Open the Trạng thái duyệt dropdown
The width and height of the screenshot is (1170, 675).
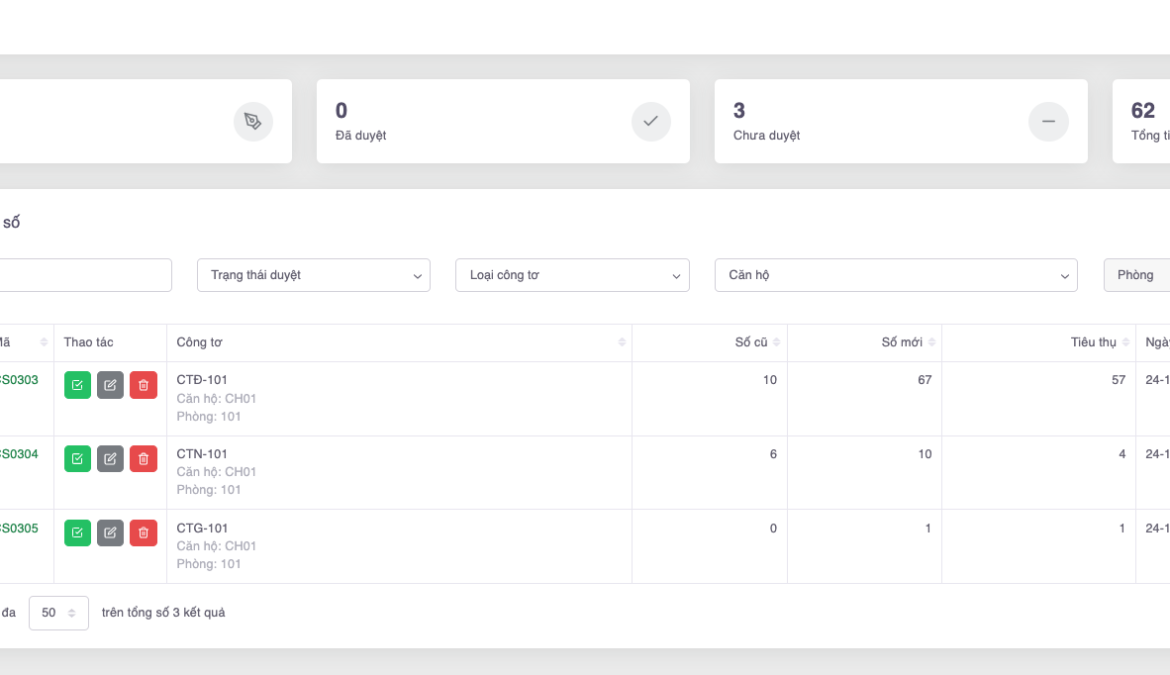coord(313,275)
